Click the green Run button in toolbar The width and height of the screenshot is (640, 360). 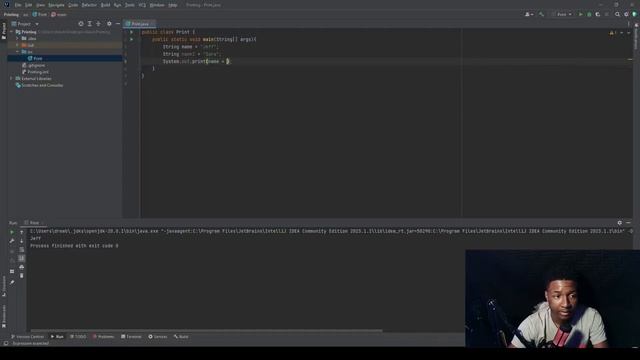(x=580, y=14)
